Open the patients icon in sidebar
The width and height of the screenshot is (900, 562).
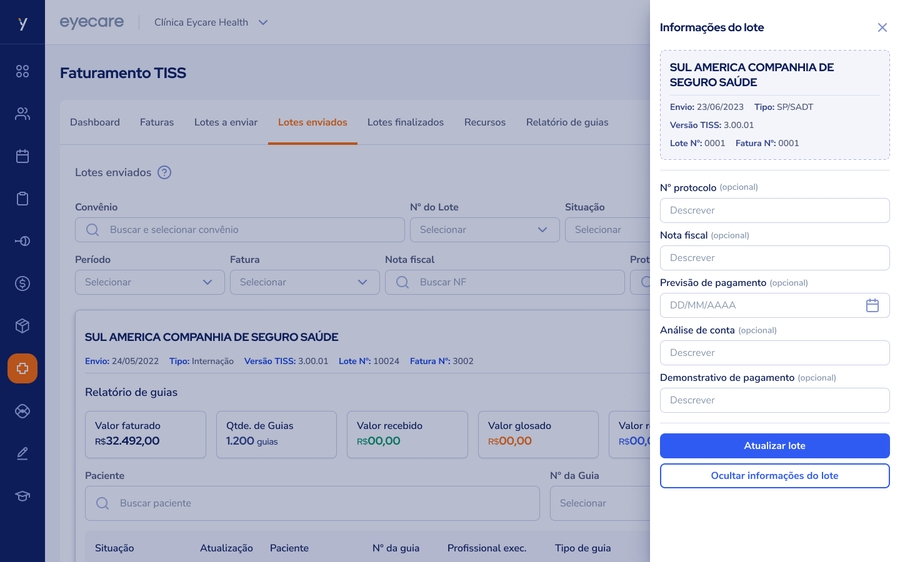[x=22, y=114]
